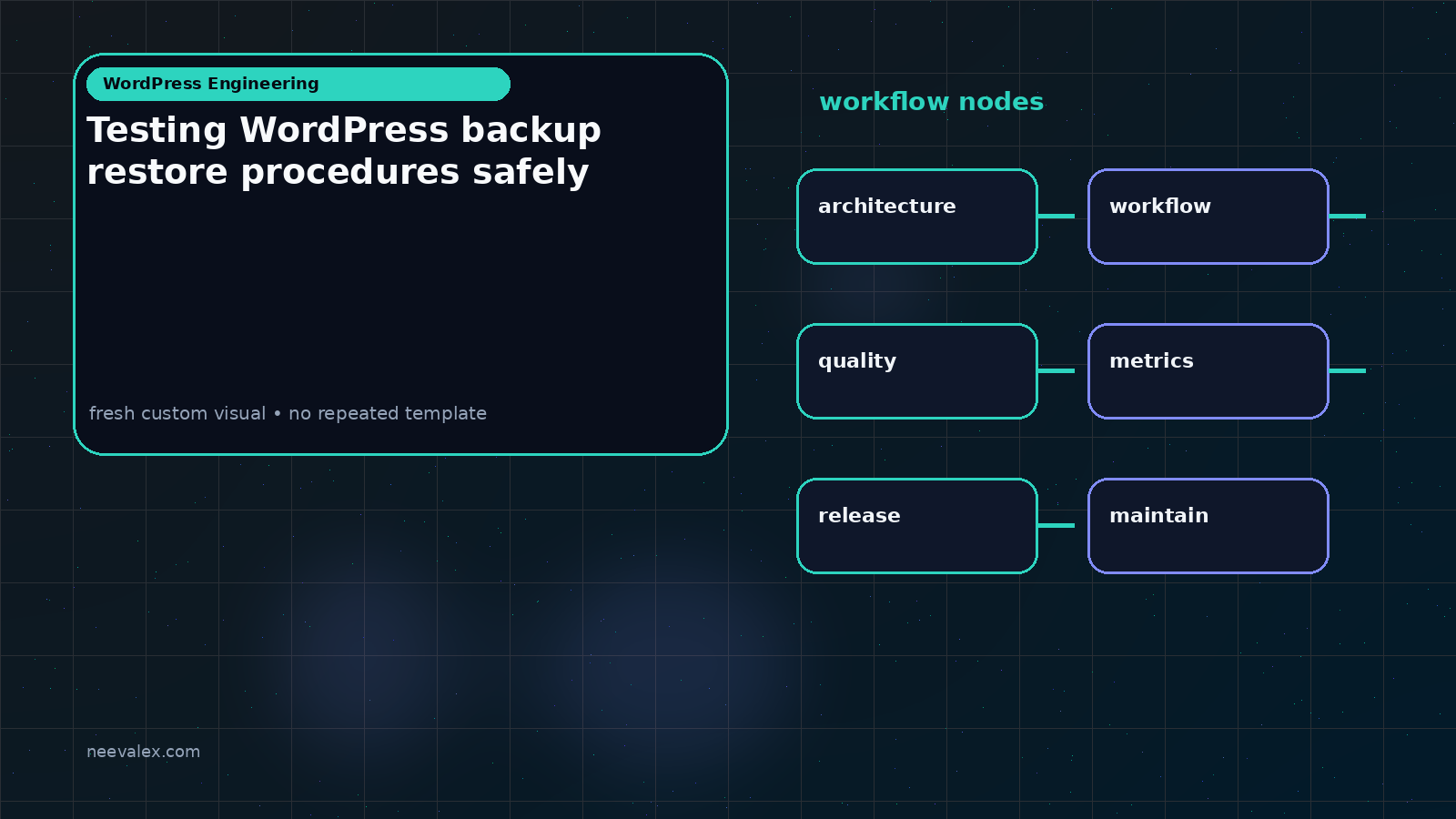Click the 'workflow nodes' heading
This screenshot has height=819, width=1456.
pos(931,102)
